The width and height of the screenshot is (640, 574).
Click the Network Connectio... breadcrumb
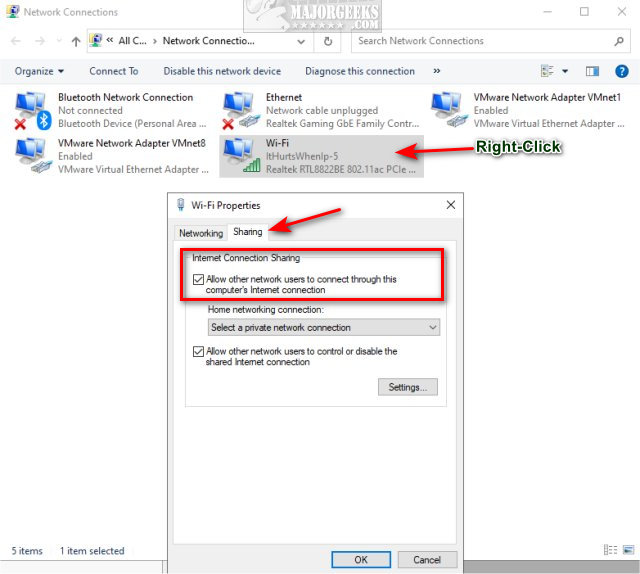[x=209, y=41]
